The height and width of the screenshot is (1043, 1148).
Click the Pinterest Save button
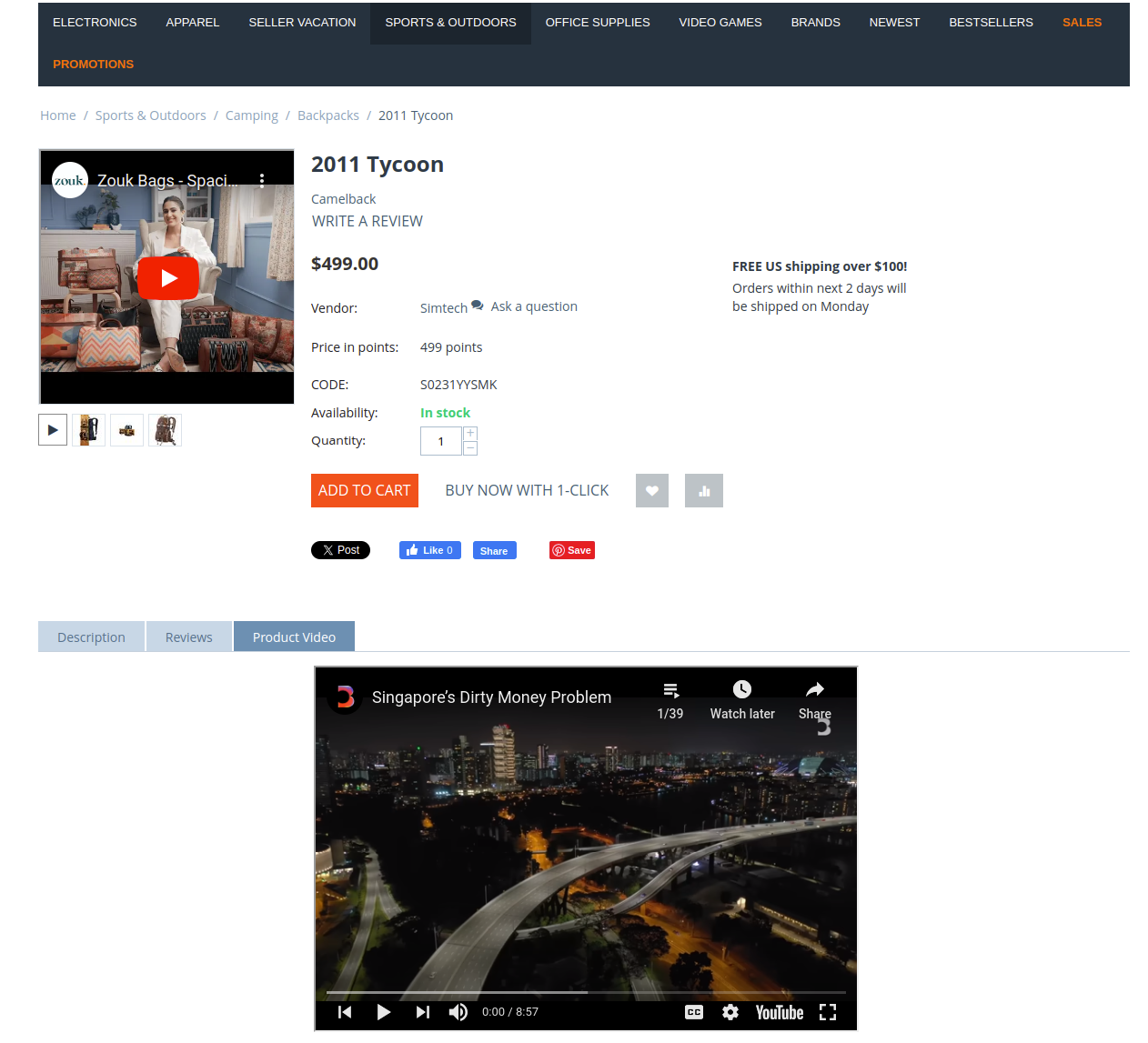pyautogui.click(x=572, y=550)
